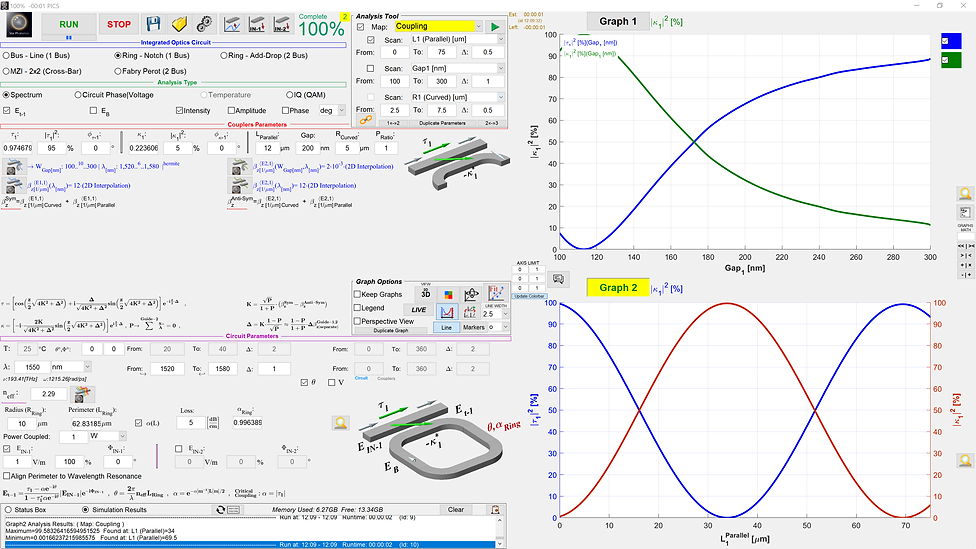Click the orange chain link icon
976x549 pixels.
coord(365,121)
